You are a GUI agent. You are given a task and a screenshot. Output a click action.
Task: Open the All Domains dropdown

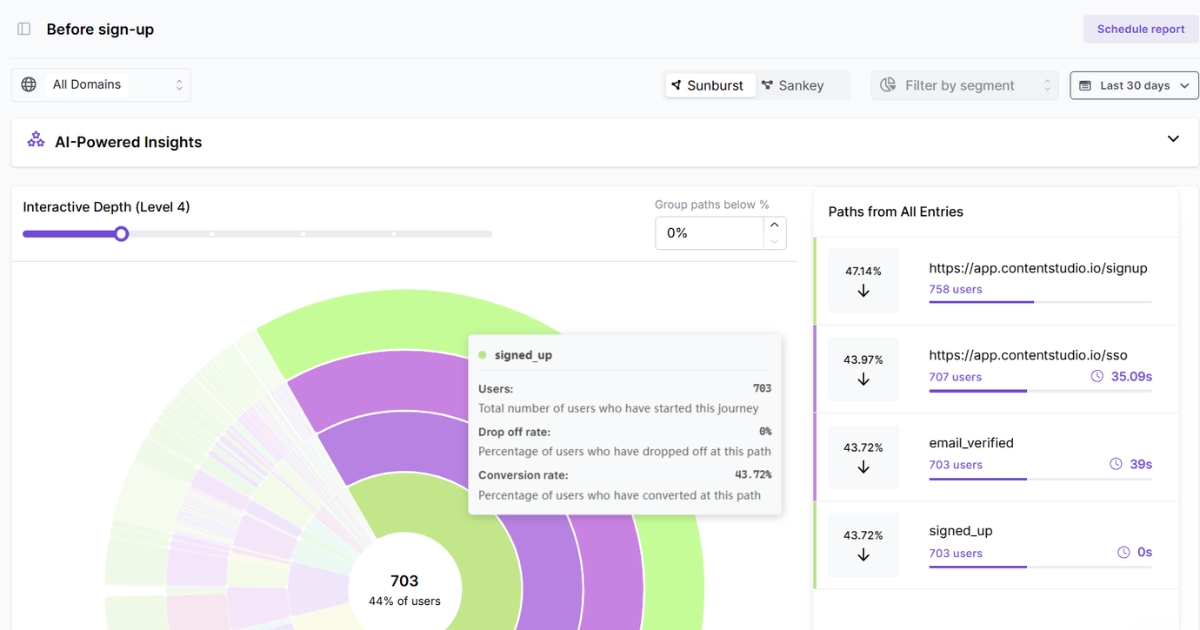[x=101, y=85]
